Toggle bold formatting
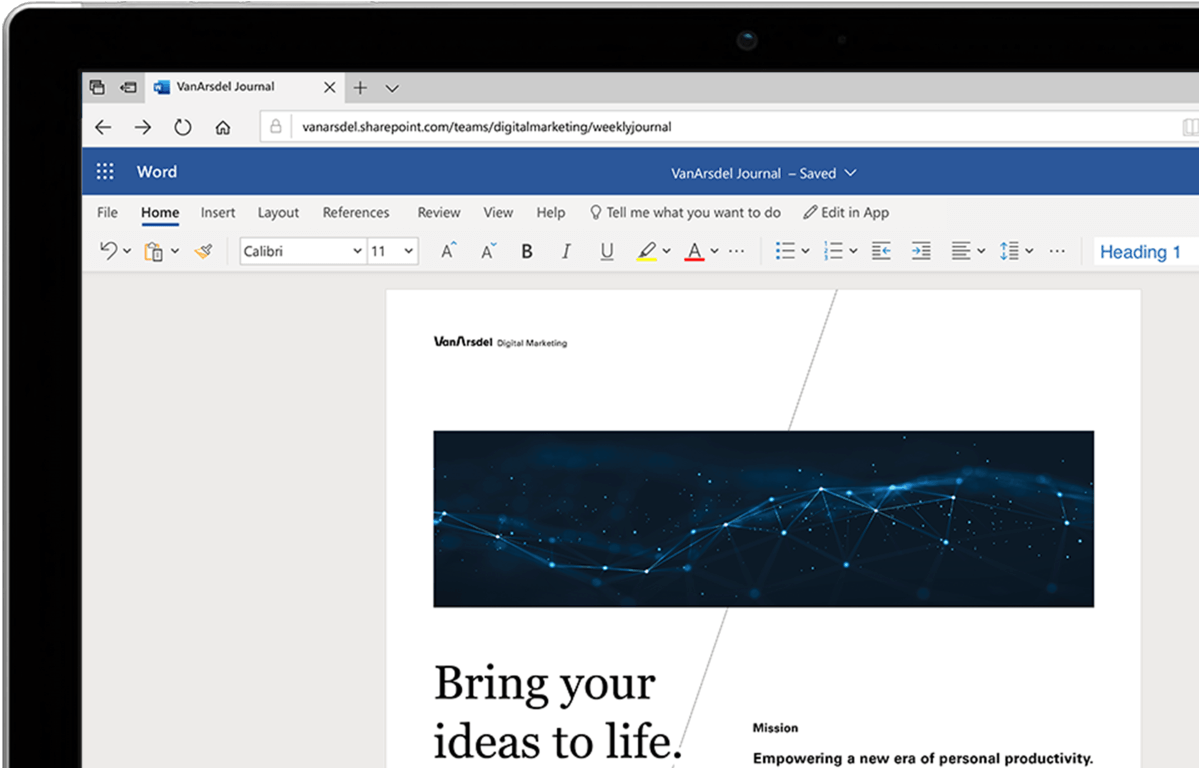1199x768 pixels. 527,251
